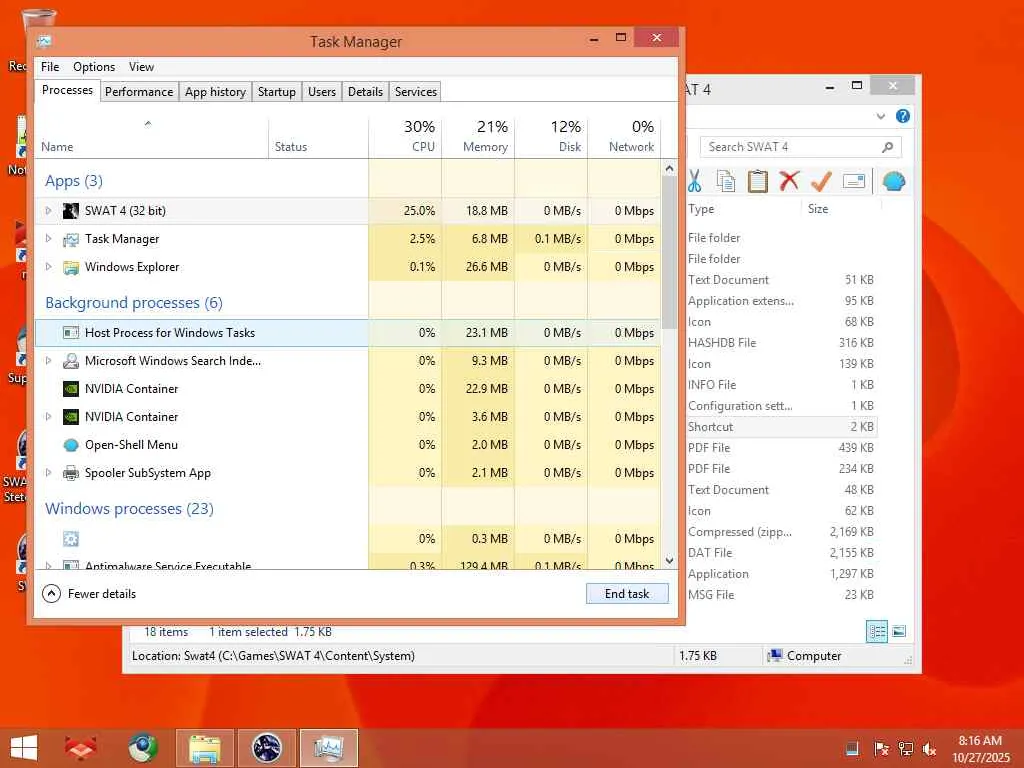
Task: Sort processes by CPU column
Action: tap(406, 136)
